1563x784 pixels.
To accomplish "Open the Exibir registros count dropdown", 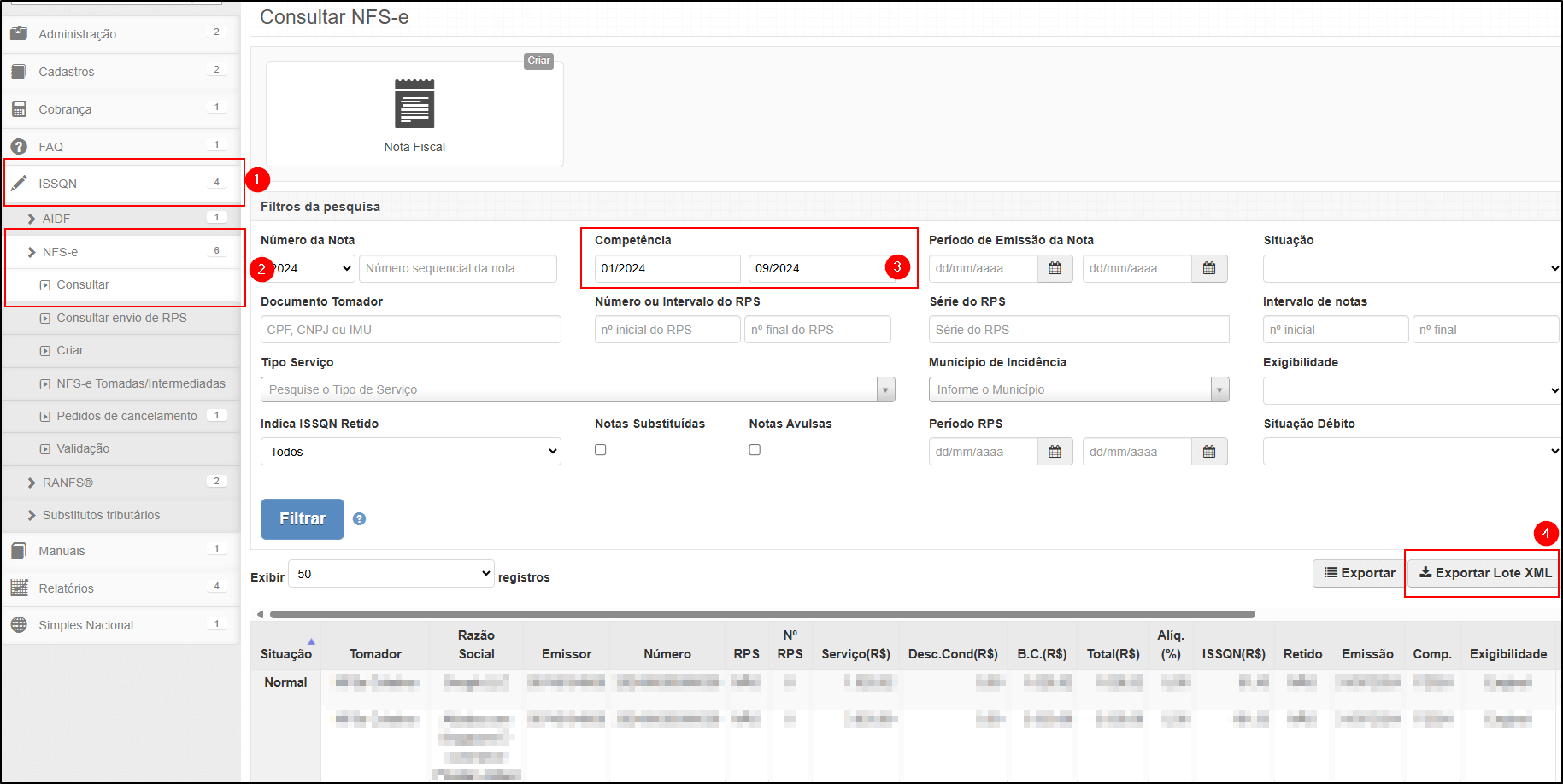I will click(x=391, y=574).
